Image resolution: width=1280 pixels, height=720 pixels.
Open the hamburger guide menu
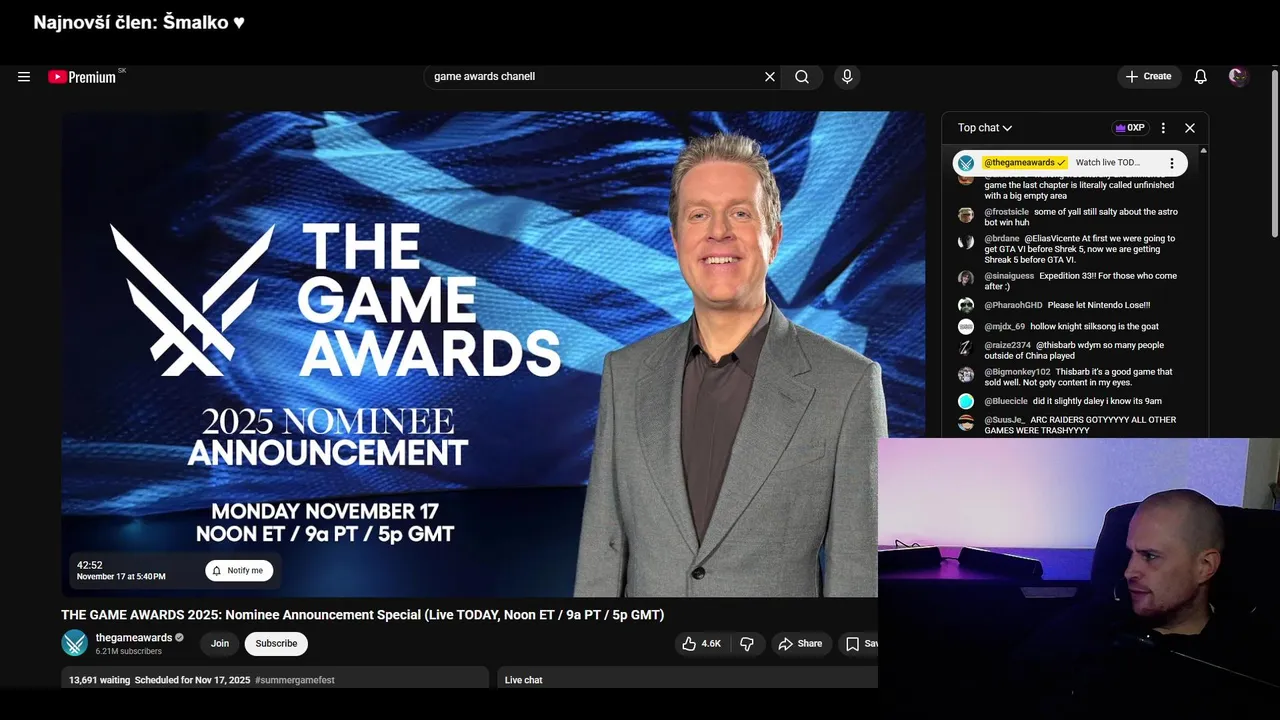click(24, 77)
